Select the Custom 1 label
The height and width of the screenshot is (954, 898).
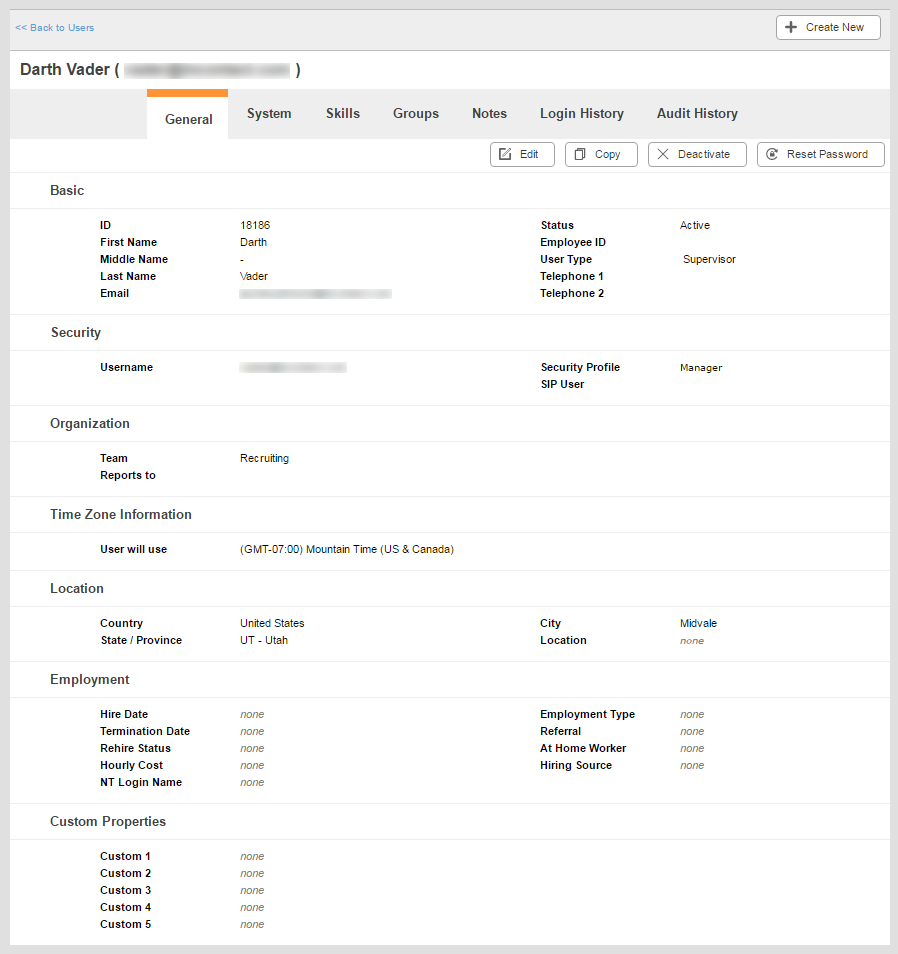click(x=125, y=857)
